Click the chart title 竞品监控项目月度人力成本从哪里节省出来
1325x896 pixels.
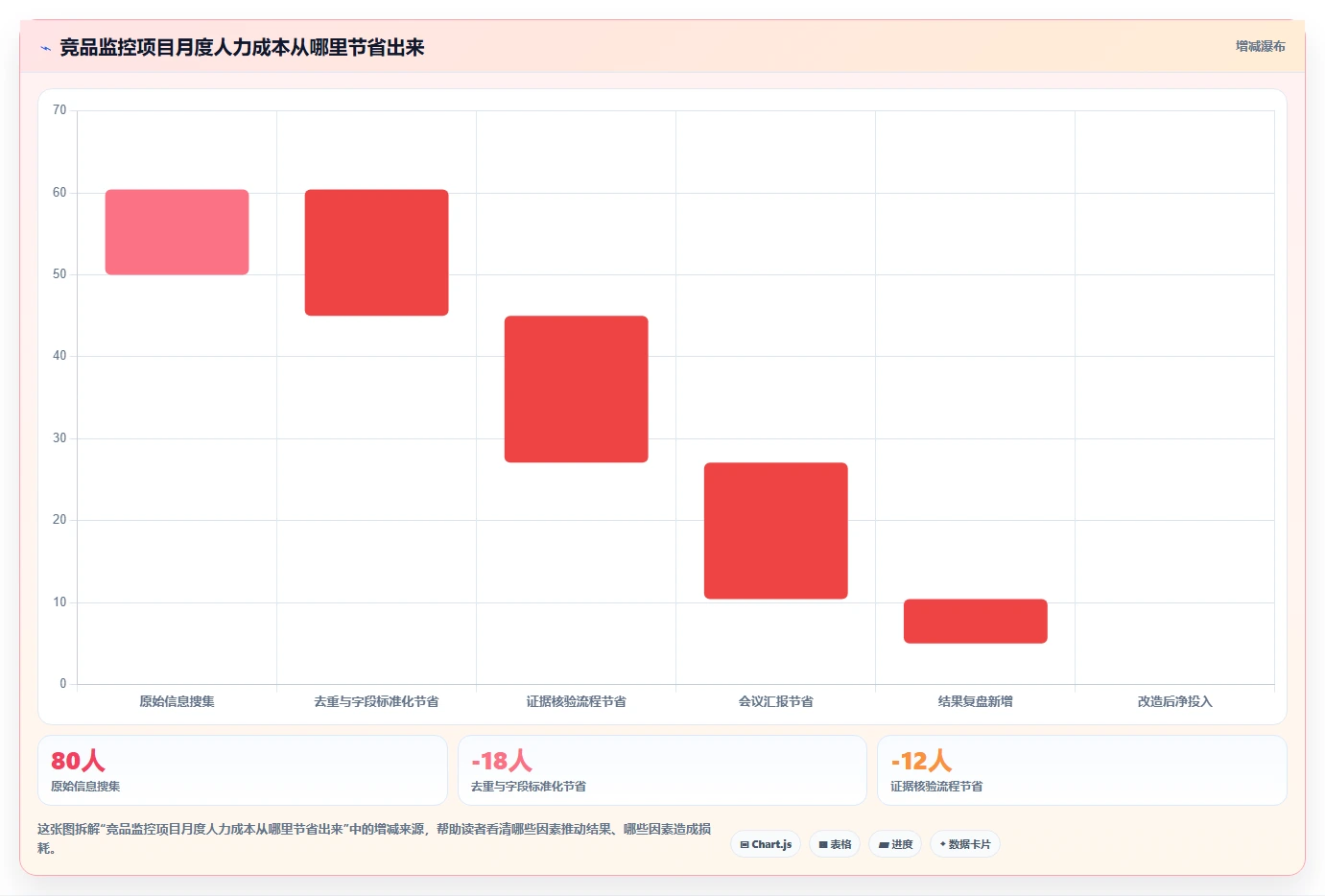click(x=242, y=48)
